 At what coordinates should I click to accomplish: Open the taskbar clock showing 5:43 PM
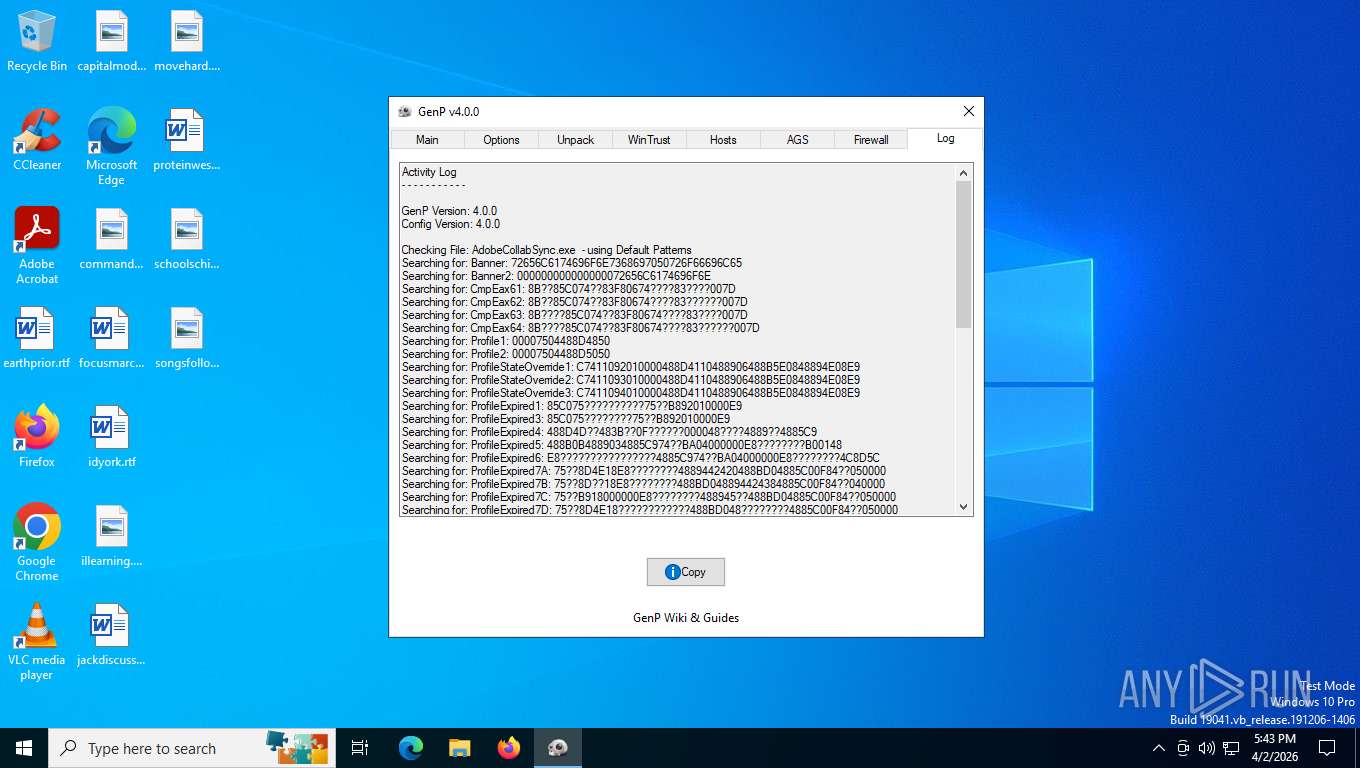[1275, 748]
